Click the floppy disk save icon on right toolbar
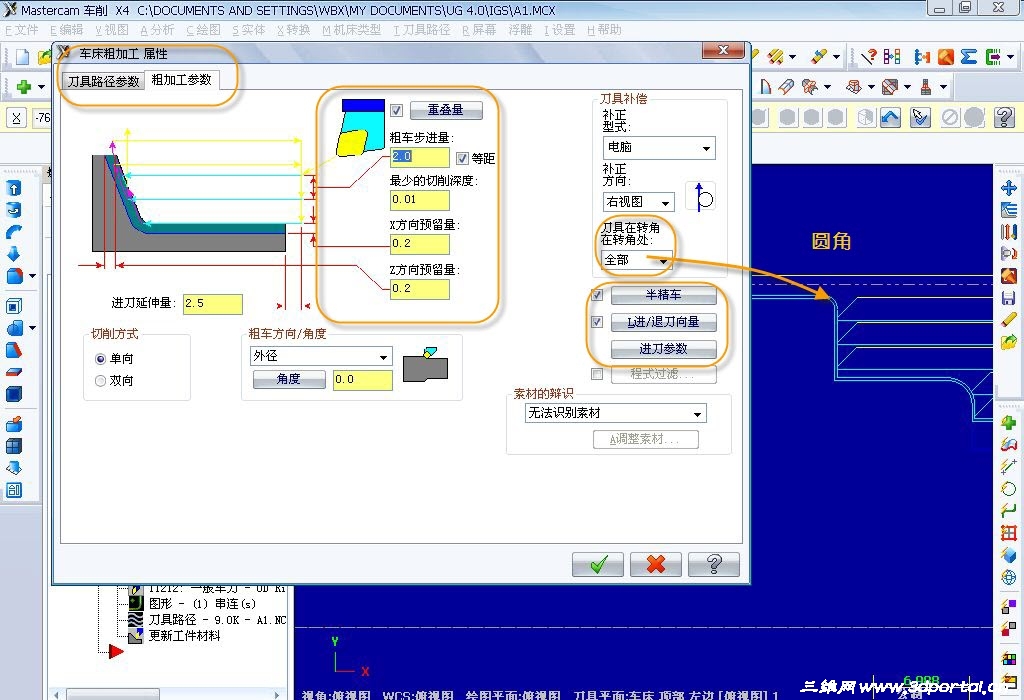Viewport: 1024px width, 700px height. (x=1008, y=298)
